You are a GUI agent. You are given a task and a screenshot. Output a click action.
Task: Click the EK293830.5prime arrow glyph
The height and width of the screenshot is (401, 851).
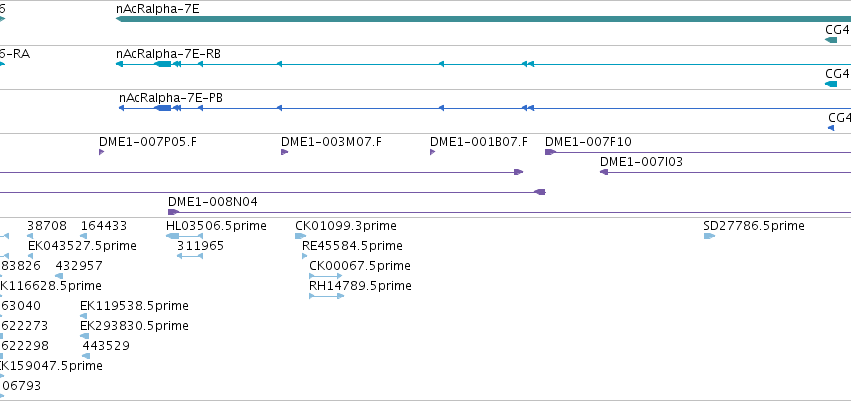click(x=84, y=336)
